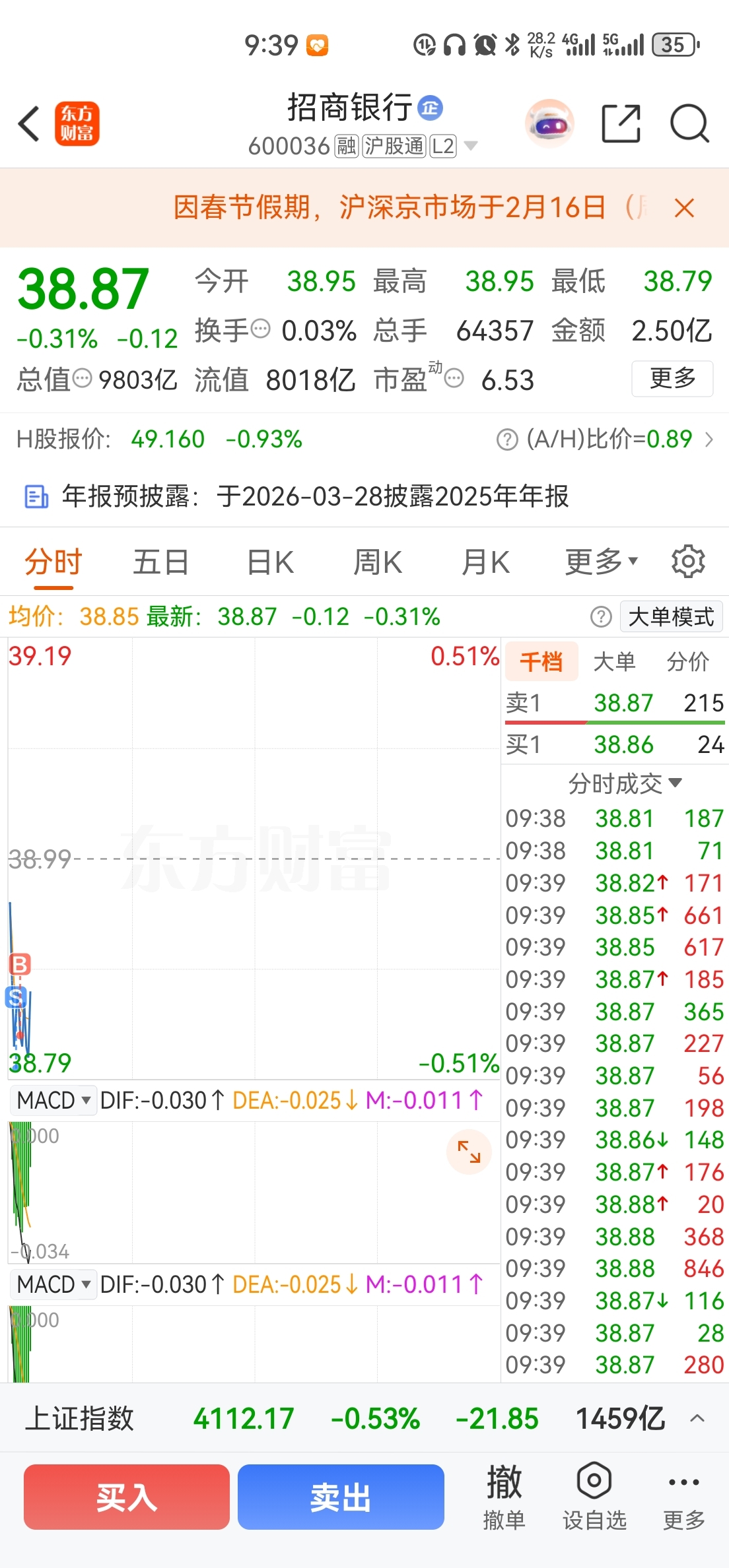Select the 分时 tab
729x1568 pixels.
pyautogui.click(x=53, y=562)
